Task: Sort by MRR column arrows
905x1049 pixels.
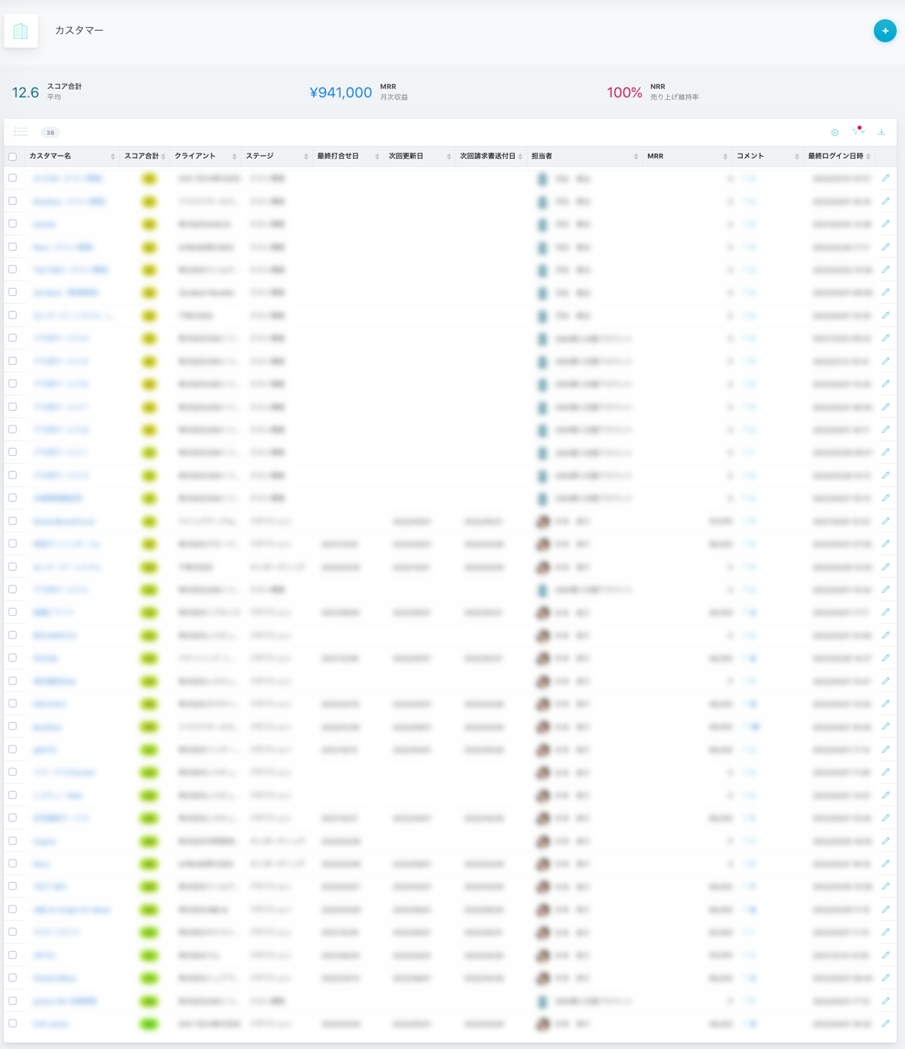Action: coord(725,157)
